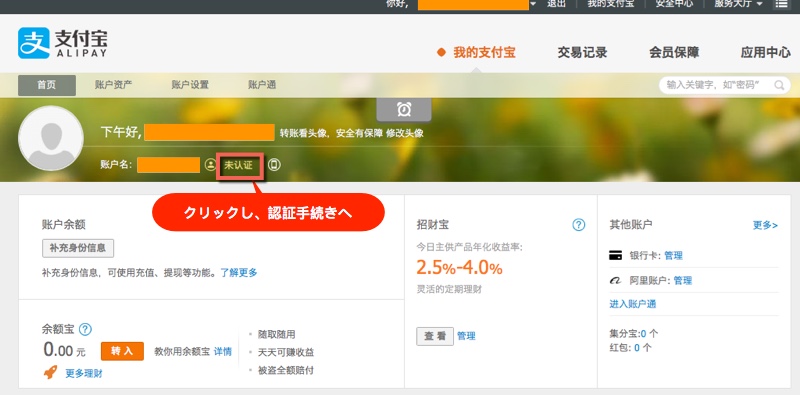The height and width of the screenshot is (395, 800).
Task: Click the profile avatar picture
Action: point(51,138)
